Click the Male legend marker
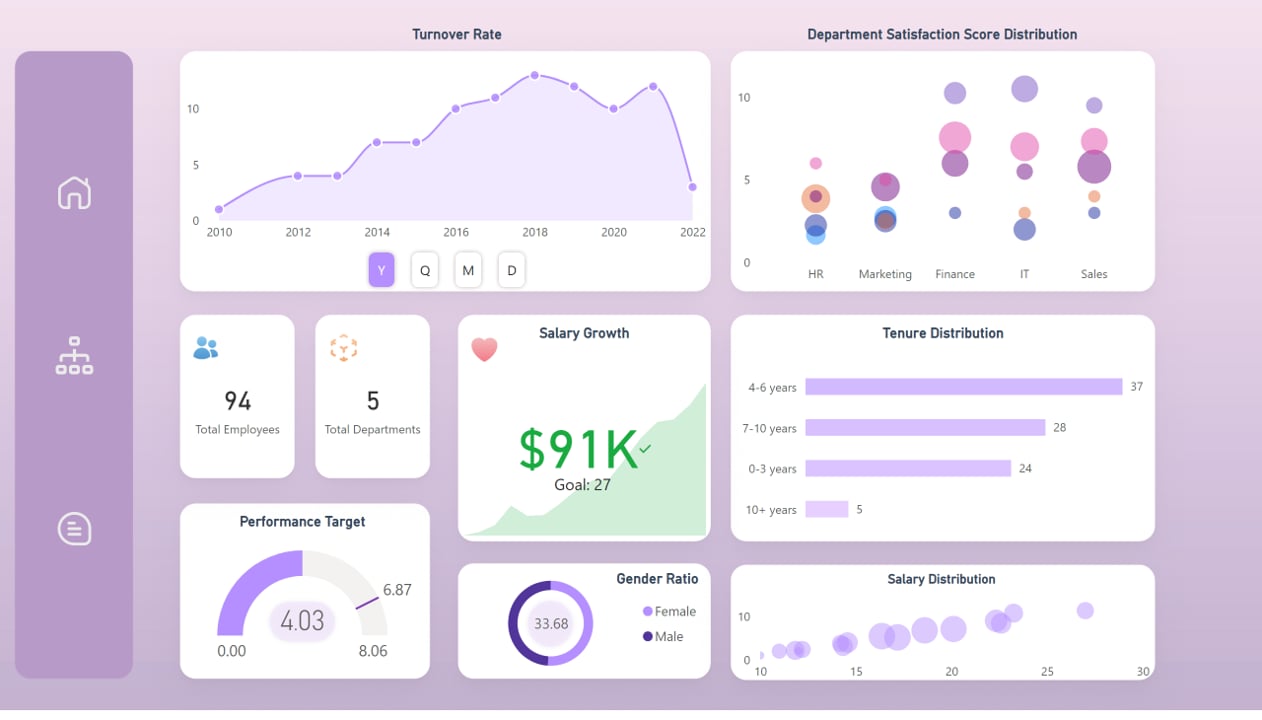1262x720 pixels. [x=648, y=636]
